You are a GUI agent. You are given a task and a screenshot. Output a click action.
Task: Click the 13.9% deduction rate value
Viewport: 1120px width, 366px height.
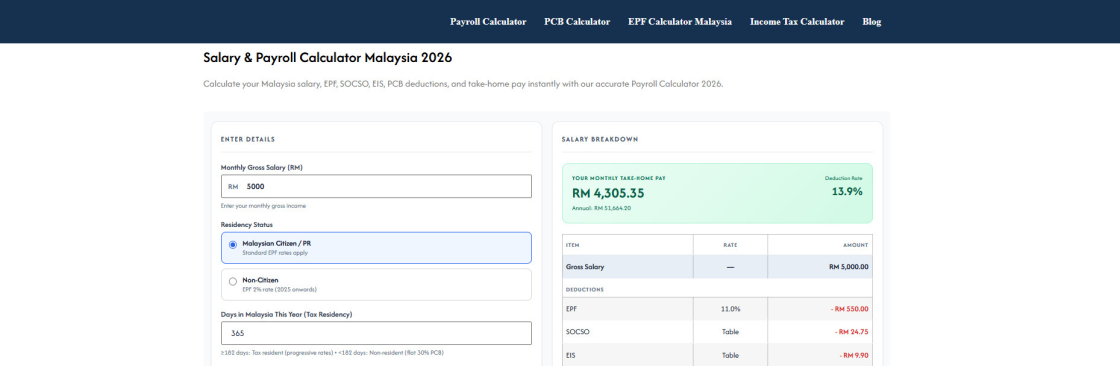(x=846, y=192)
